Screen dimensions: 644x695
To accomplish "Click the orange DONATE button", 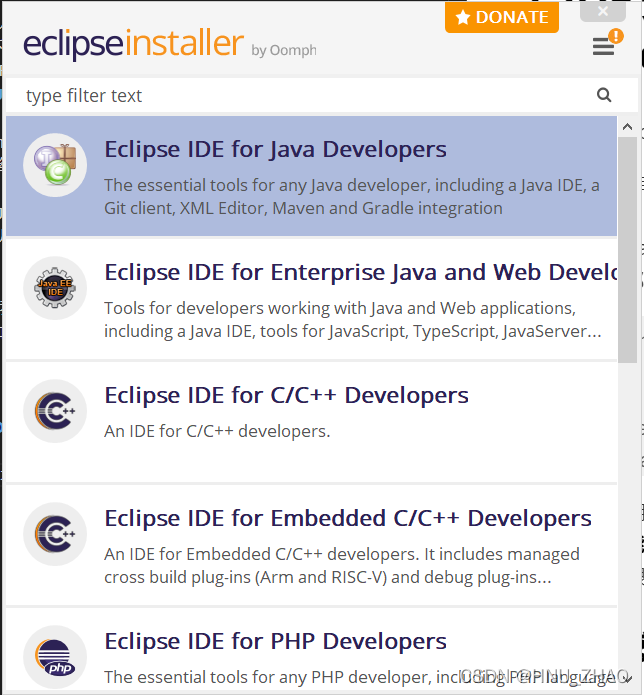I will [502, 17].
